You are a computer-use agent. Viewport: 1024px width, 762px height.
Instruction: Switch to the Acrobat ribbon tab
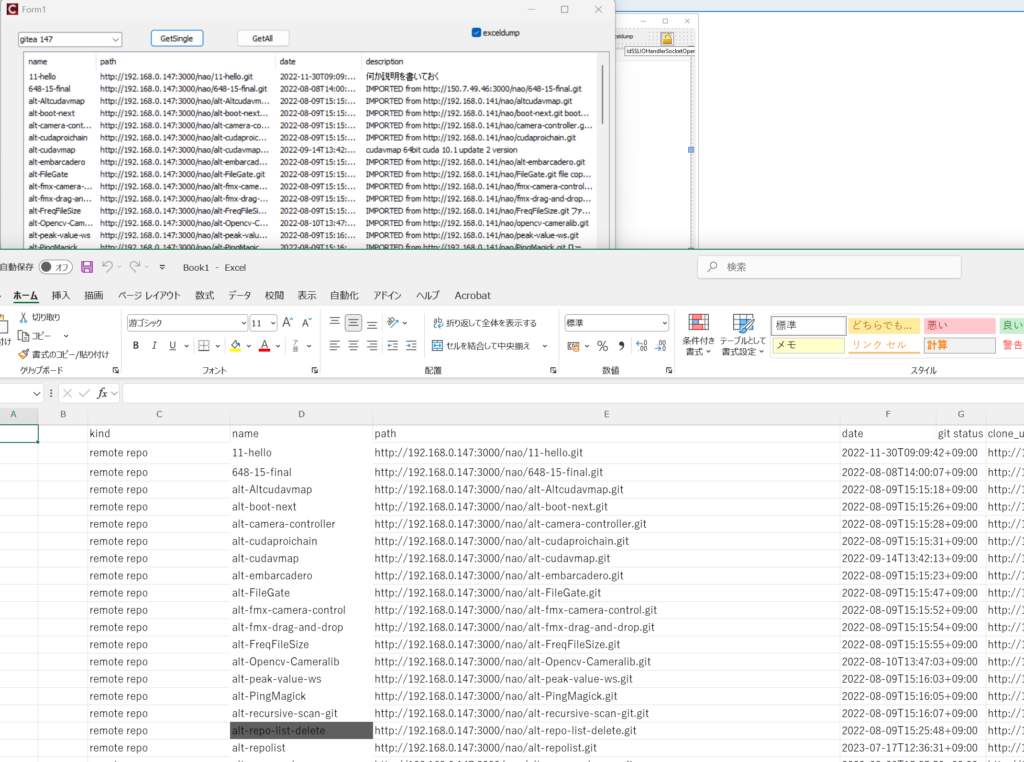click(472, 295)
